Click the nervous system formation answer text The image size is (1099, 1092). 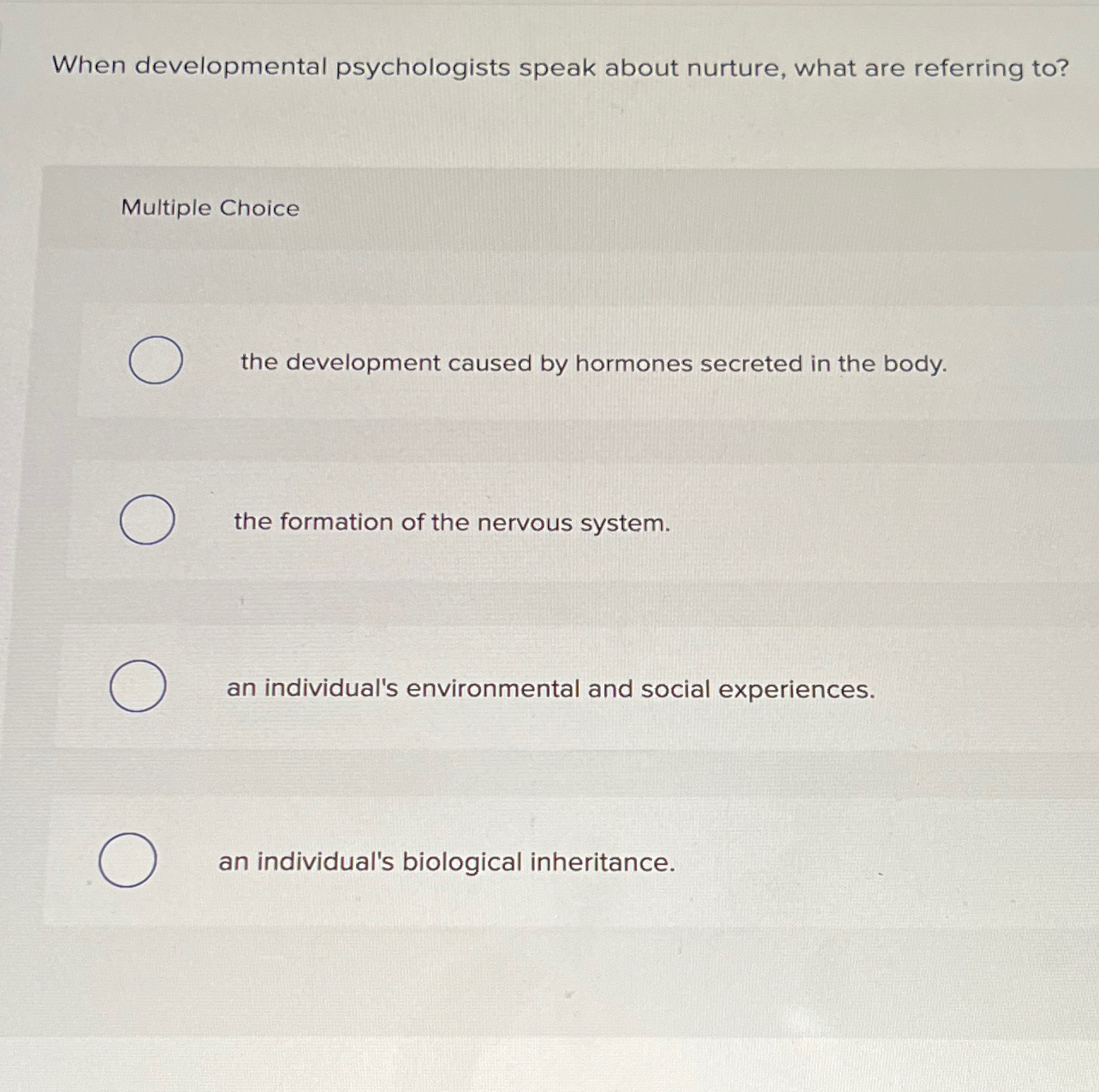pos(452,522)
